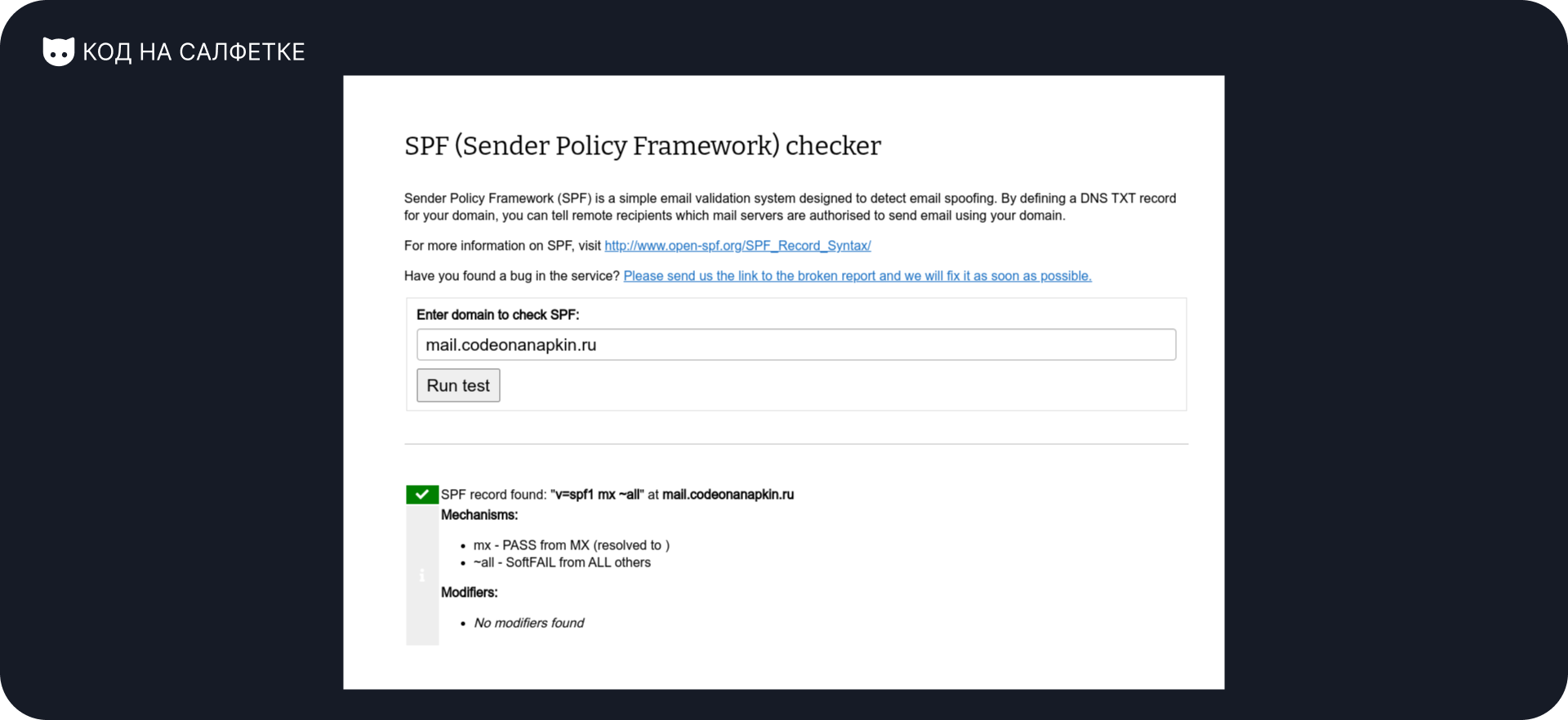
Task: Click the ~all SoftFAIL mechanism entry
Action: click(562, 562)
